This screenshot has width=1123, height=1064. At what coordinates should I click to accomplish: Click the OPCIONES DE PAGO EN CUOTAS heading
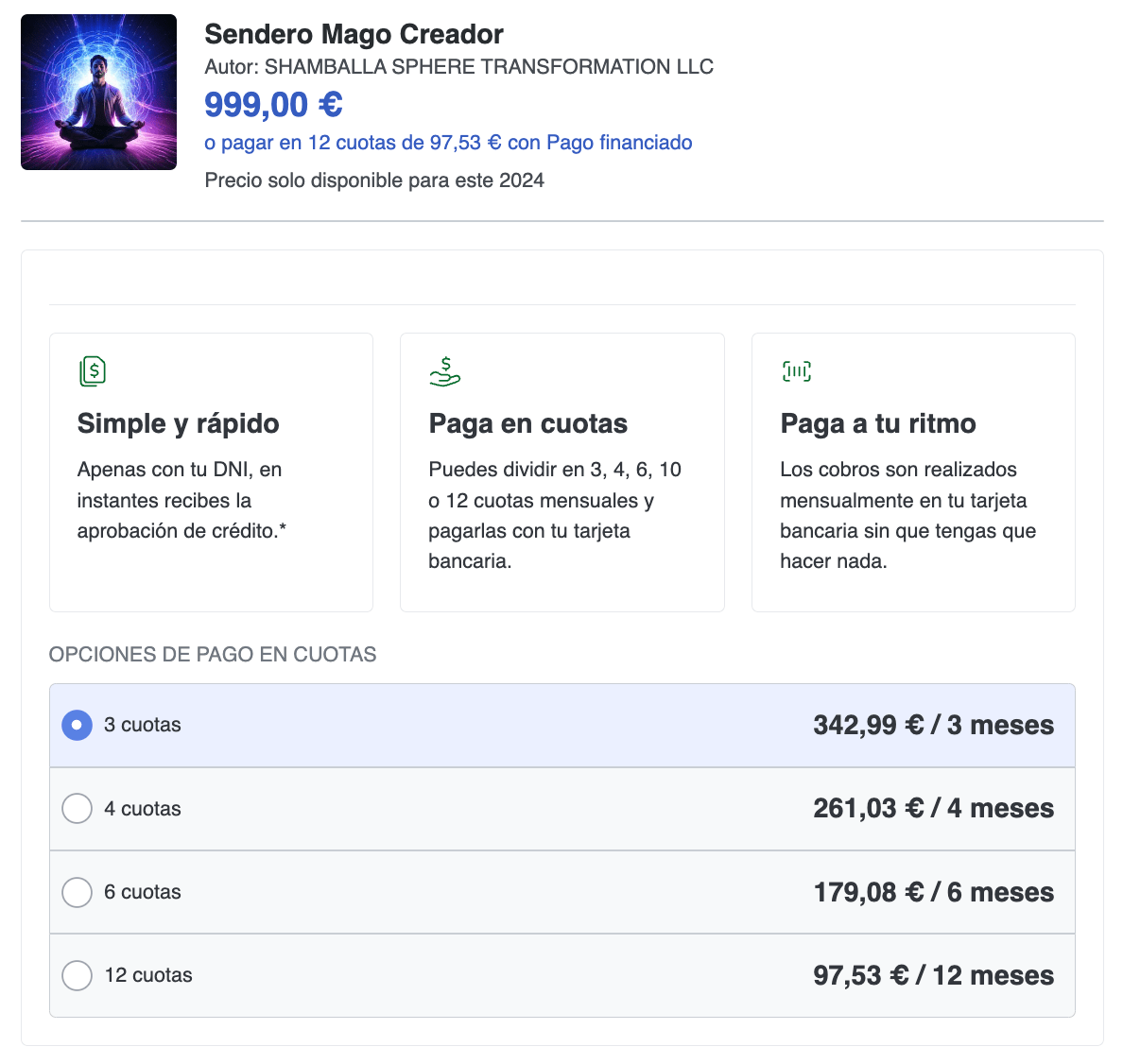(212, 654)
